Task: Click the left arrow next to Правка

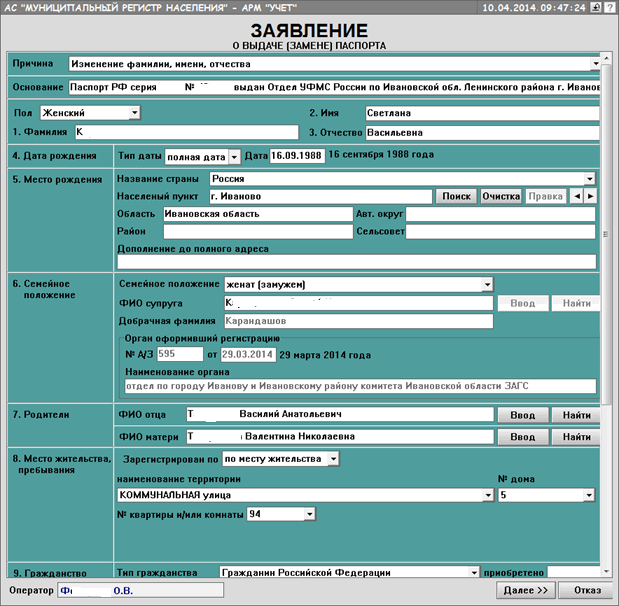Action: coord(577,196)
